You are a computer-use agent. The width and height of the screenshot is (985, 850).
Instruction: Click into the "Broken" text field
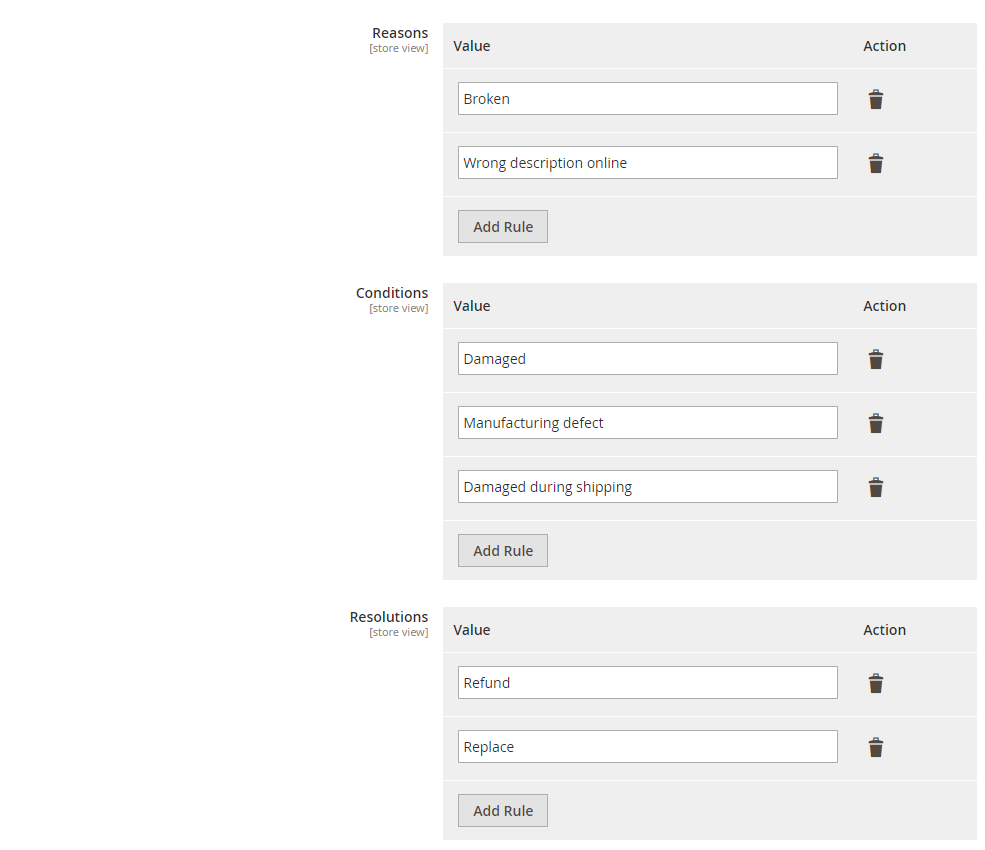point(647,99)
